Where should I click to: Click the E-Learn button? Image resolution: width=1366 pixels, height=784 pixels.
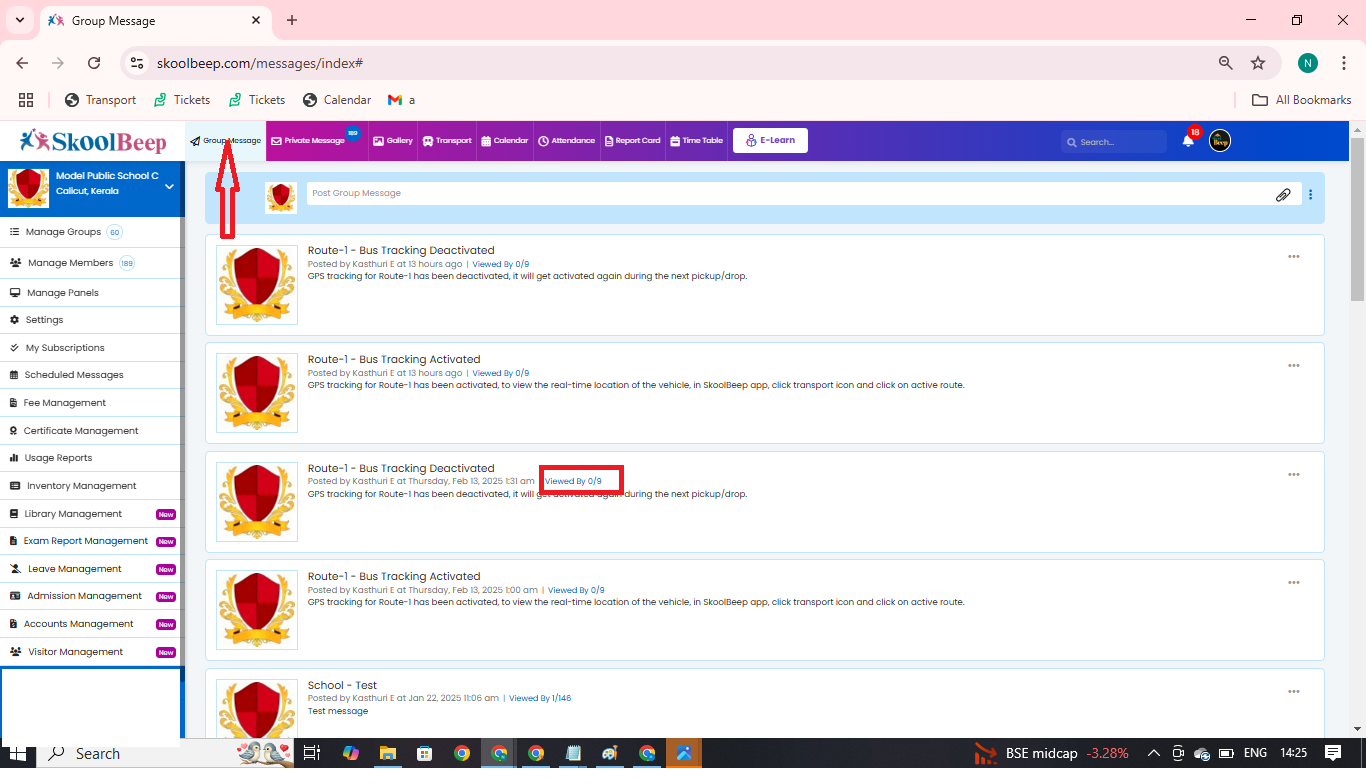[770, 141]
